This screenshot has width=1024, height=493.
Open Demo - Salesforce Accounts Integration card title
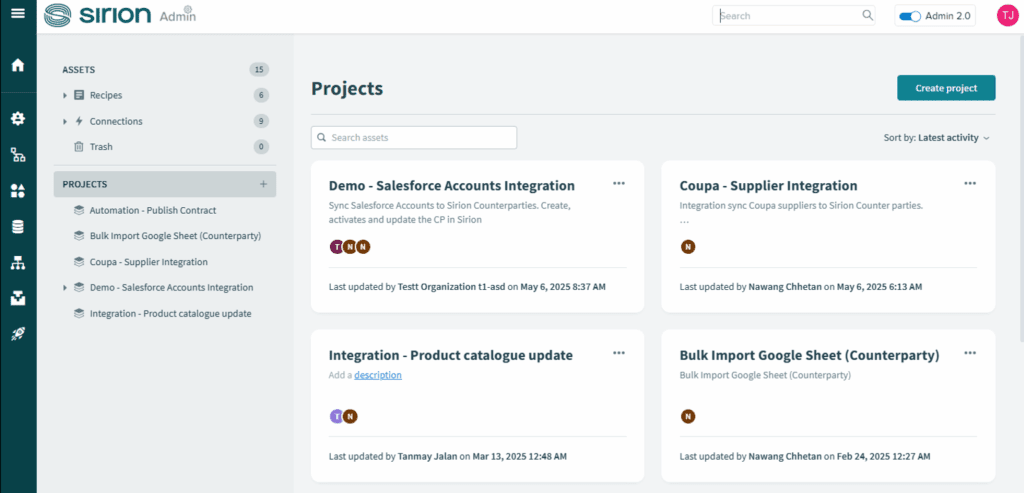point(452,185)
